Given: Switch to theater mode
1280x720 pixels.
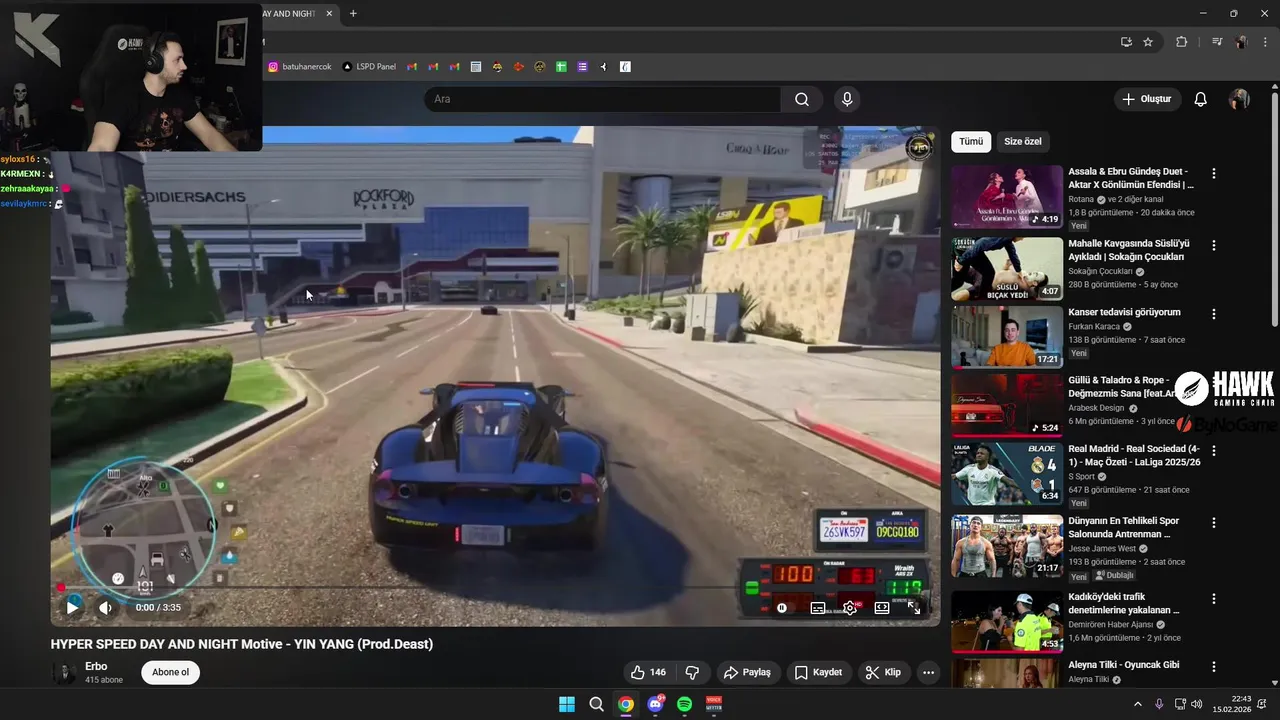Looking at the screenshot, I should [882, 607].
